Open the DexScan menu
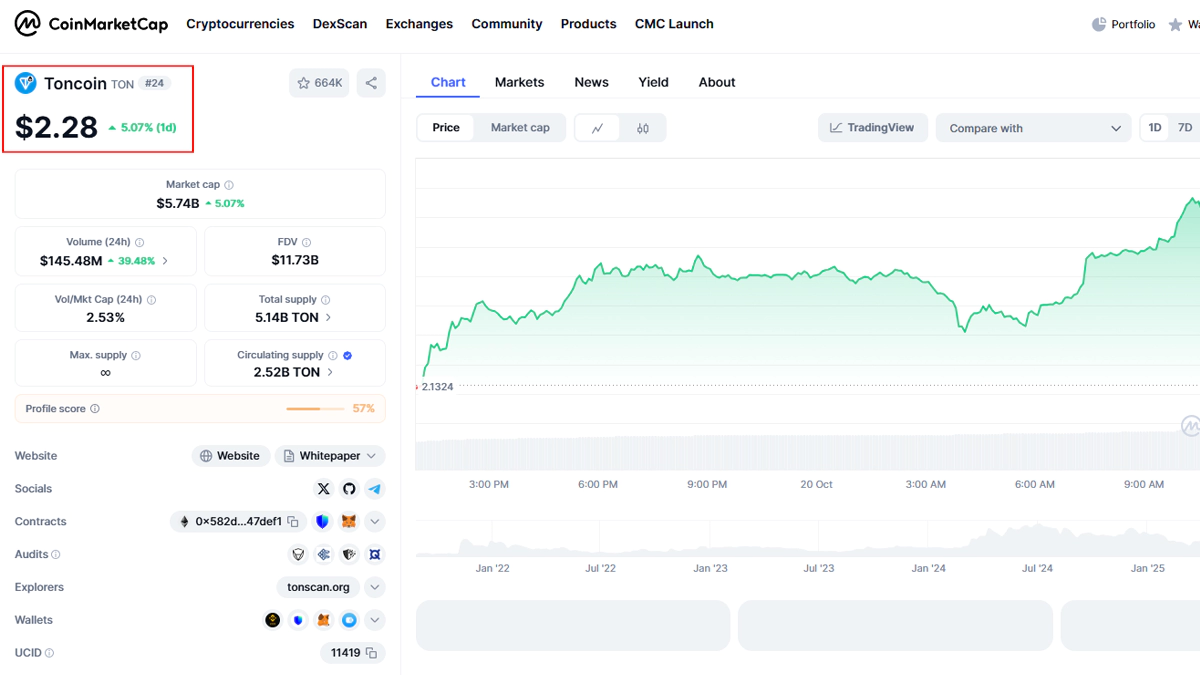The width and height of the screenshot is (1200, 675). (x=339, y=24)
